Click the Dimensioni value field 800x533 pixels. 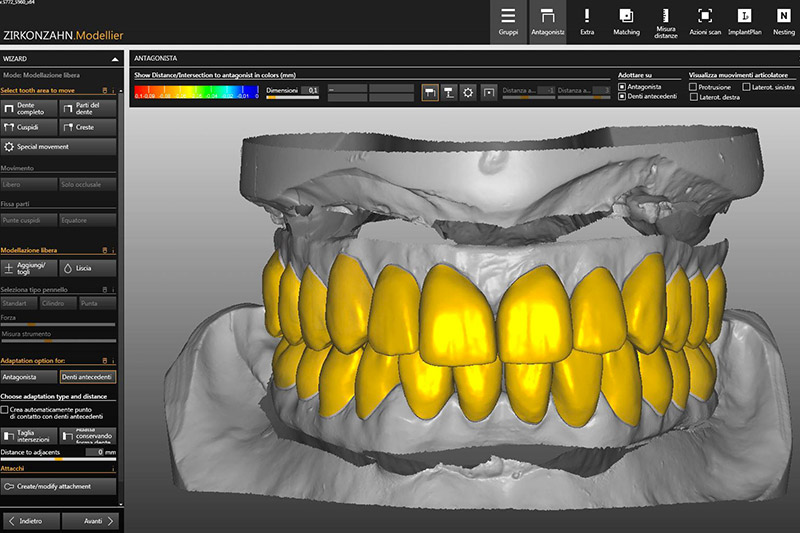point(310,90)
